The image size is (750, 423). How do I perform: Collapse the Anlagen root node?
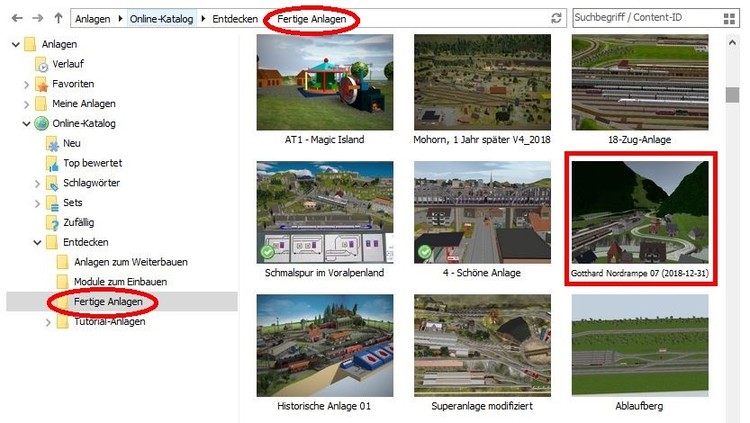[x=16, y=45]
